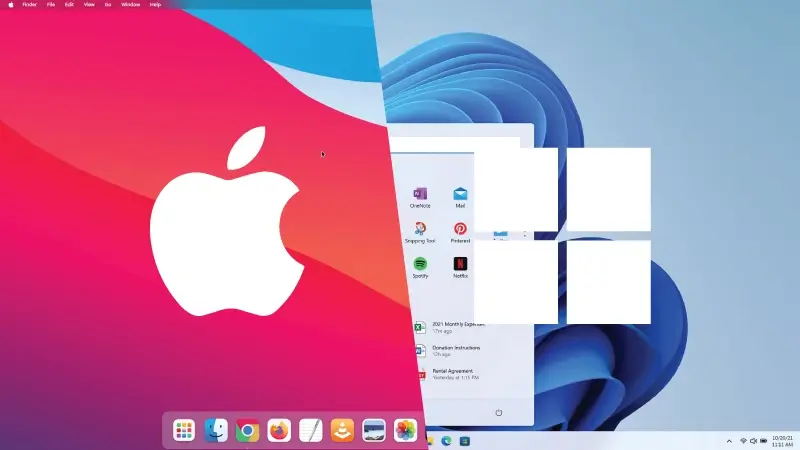The image size is (800, 450).
Task: Launch Snipping Tool from Start menu
Action: tap(420, 233)
